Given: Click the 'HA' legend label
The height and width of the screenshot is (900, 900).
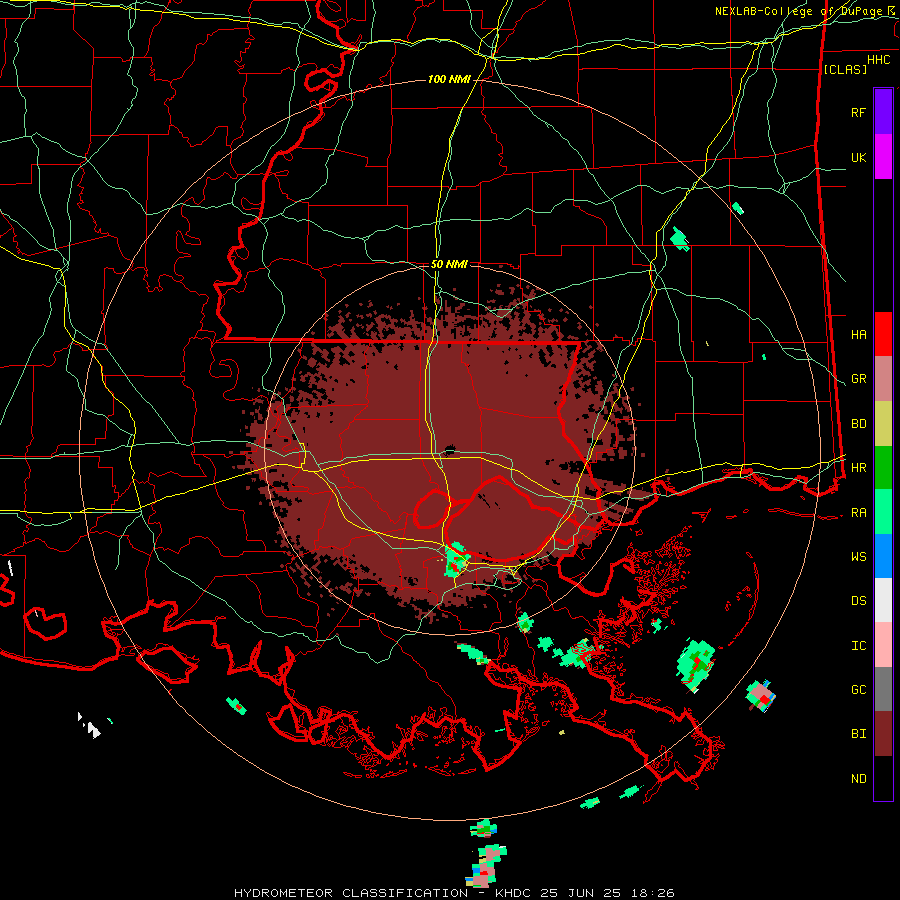Looking at the screenshot, I should pos(858,335).
